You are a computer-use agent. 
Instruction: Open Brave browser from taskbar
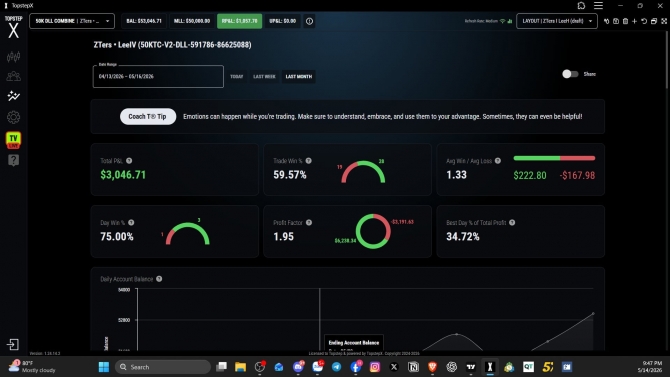point(432,367)
